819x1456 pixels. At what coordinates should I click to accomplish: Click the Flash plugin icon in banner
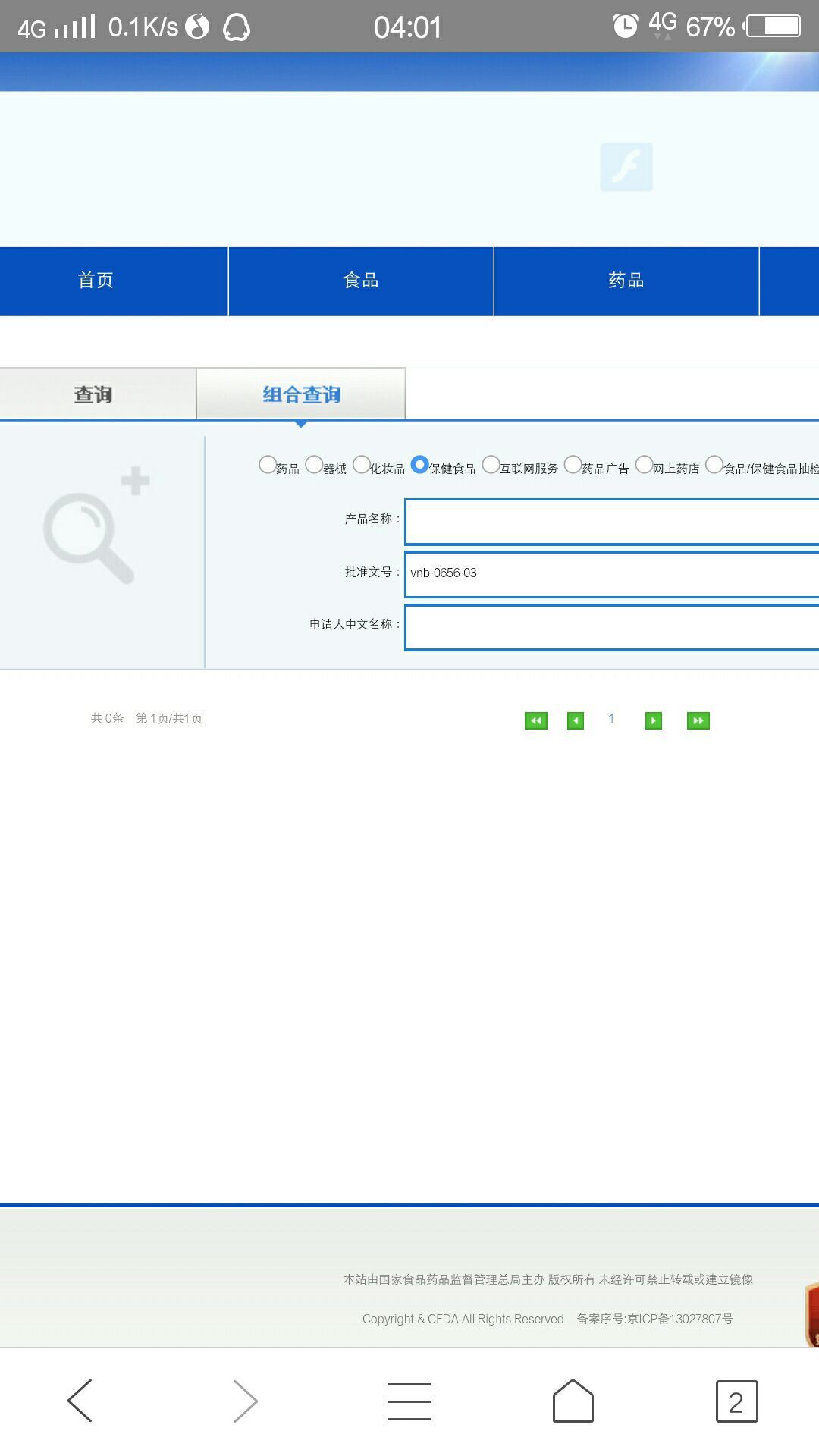point(626,167)
